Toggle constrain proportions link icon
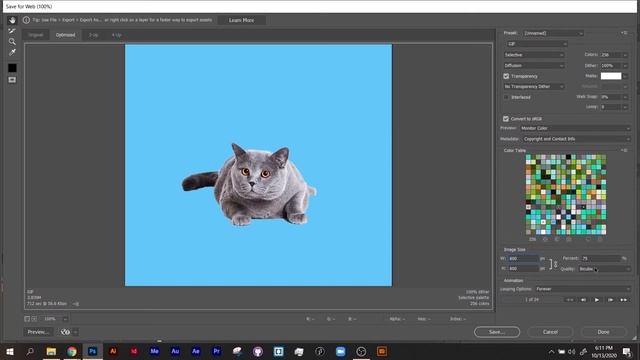 555,264
